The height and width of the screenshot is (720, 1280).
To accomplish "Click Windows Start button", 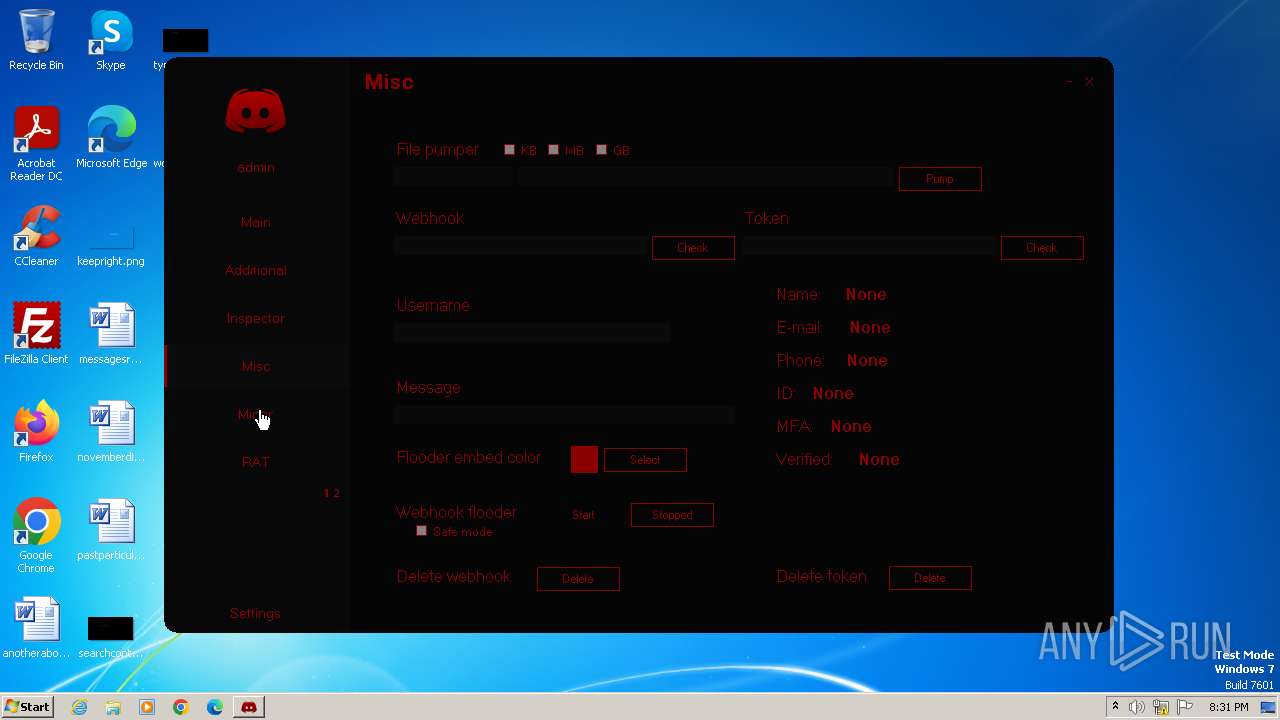I will [28, 707].
